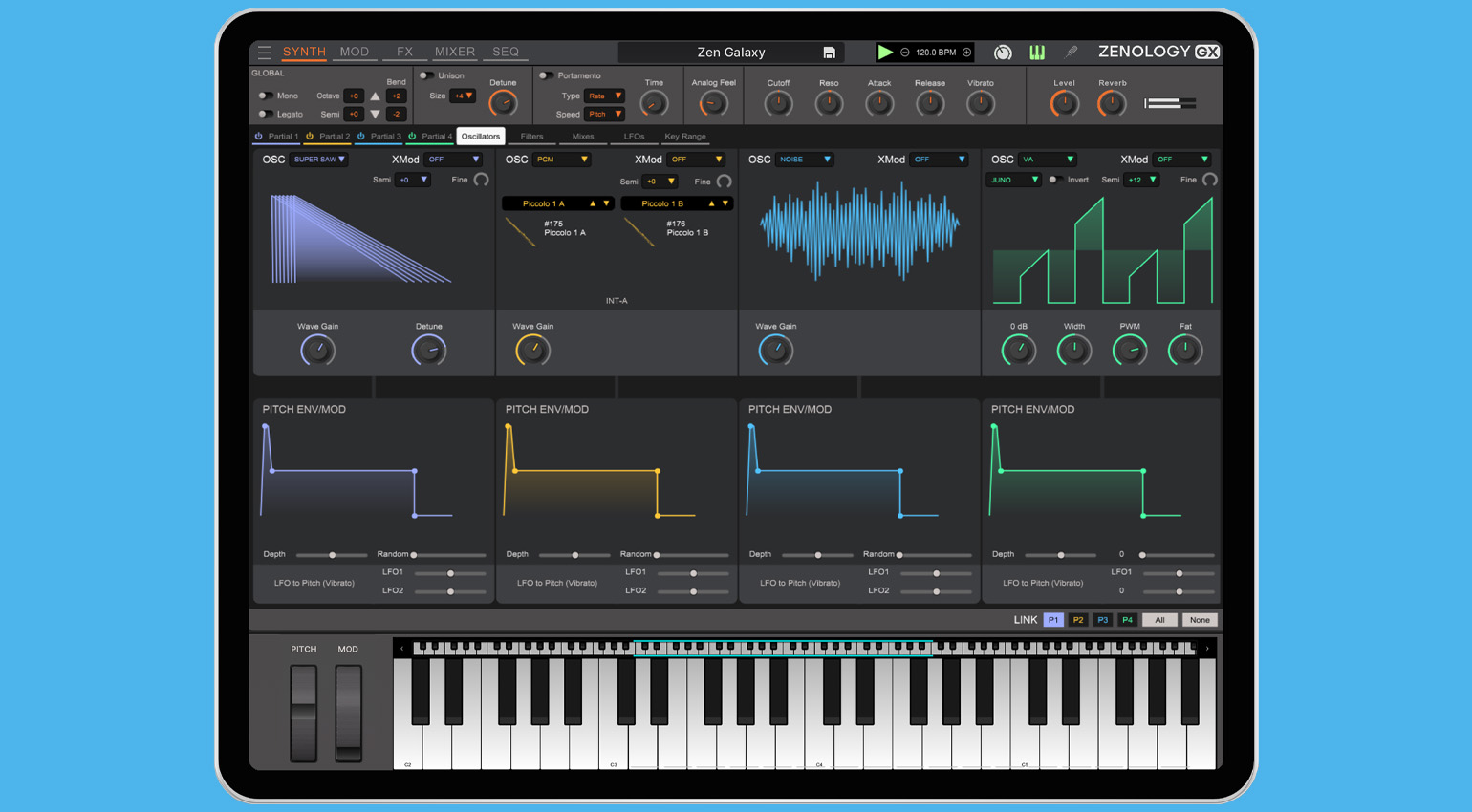Click the None button in the LINK row
This screenshot has height=812, width=1472.
[1200, 619]
